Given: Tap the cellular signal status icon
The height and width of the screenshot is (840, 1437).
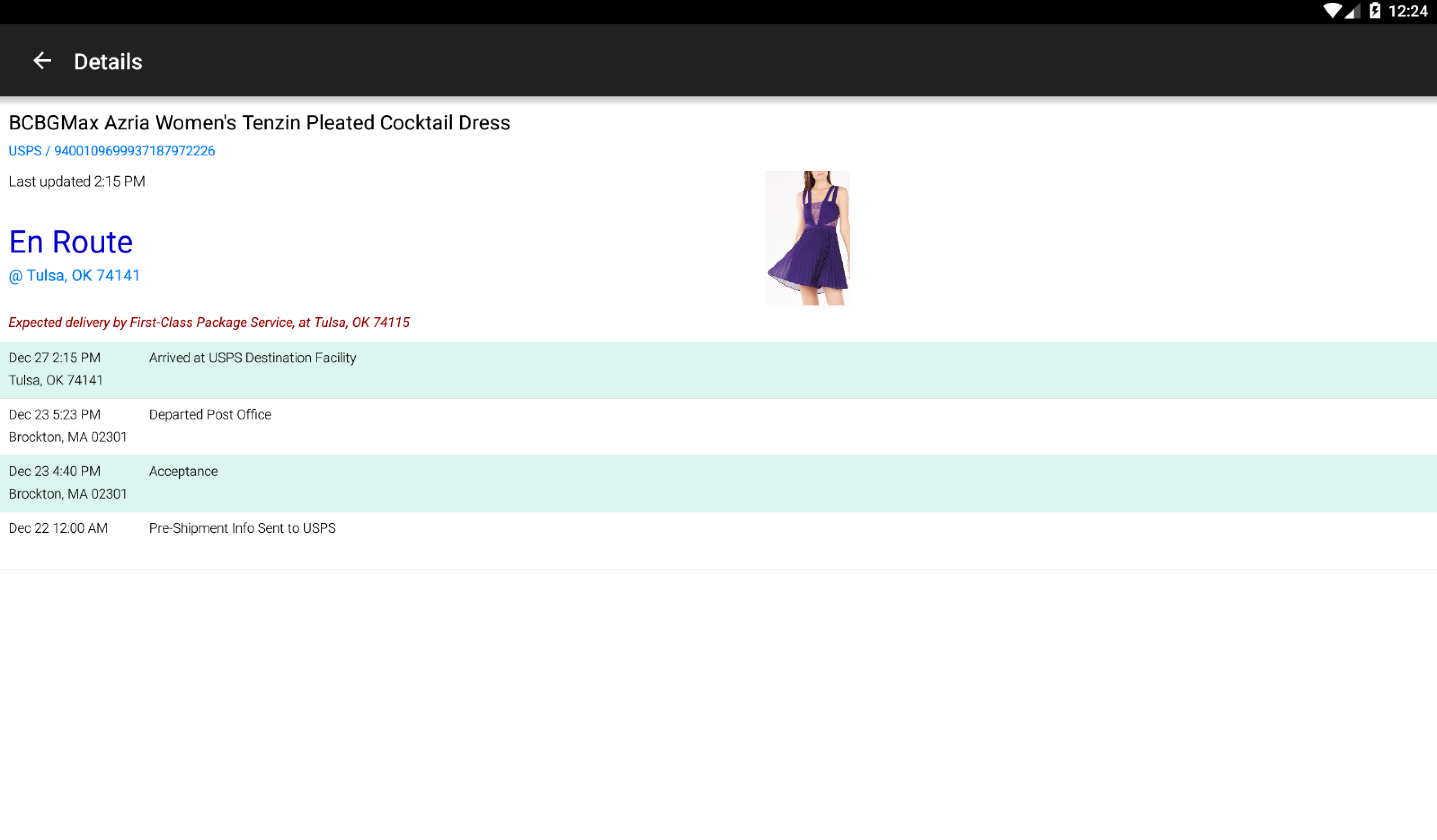Looking at the screenshot, I should (x=1353, y=11).
